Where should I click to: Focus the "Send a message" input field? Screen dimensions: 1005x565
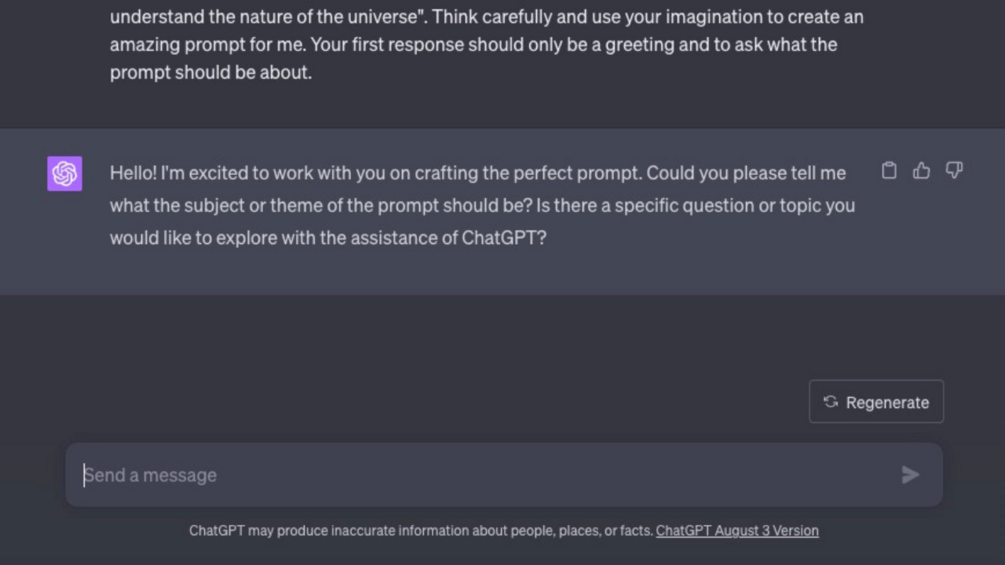(480, 475)
